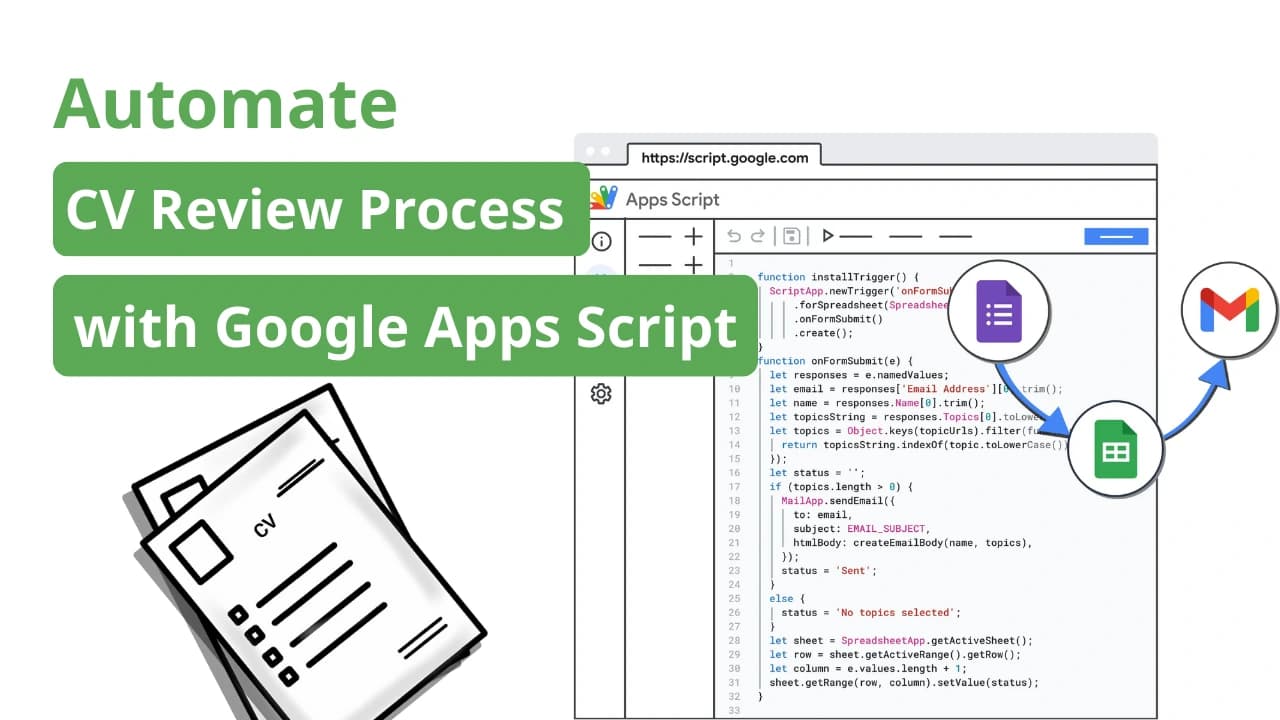Screen dimensions: 1280x720
Task: Click the 'with Google Apps Script' banner
Action: (x=405, y=326)
